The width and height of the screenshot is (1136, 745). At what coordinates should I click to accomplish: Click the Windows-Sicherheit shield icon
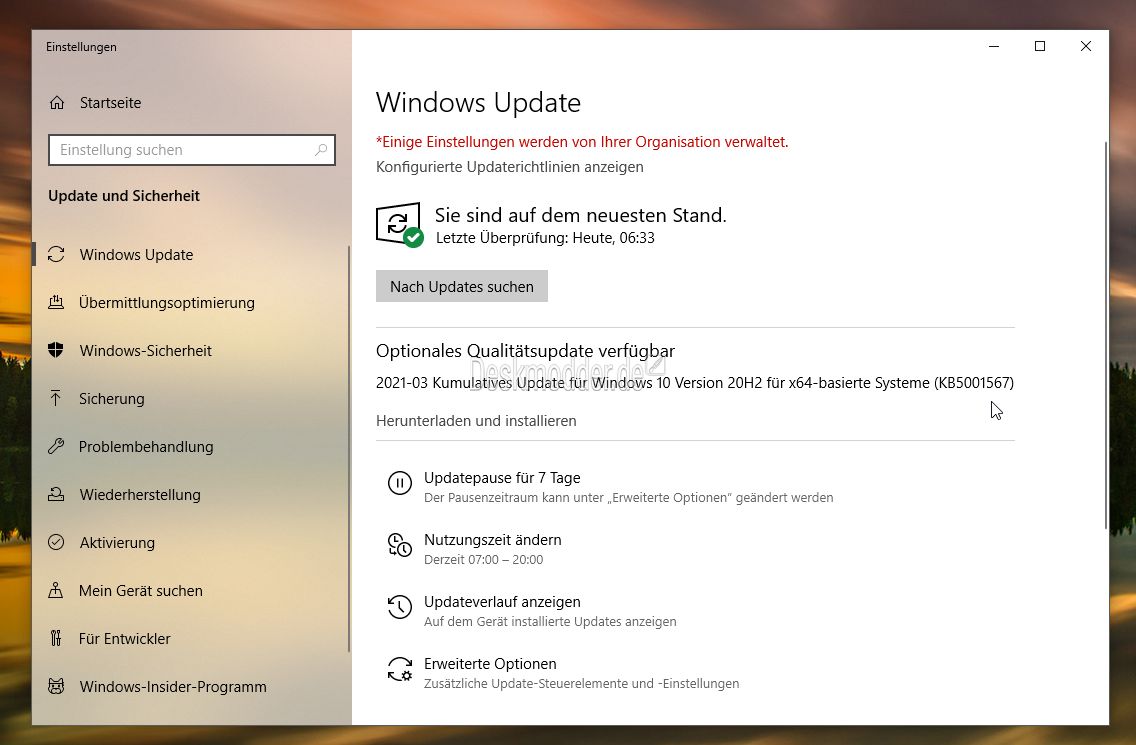coord(56,350)
